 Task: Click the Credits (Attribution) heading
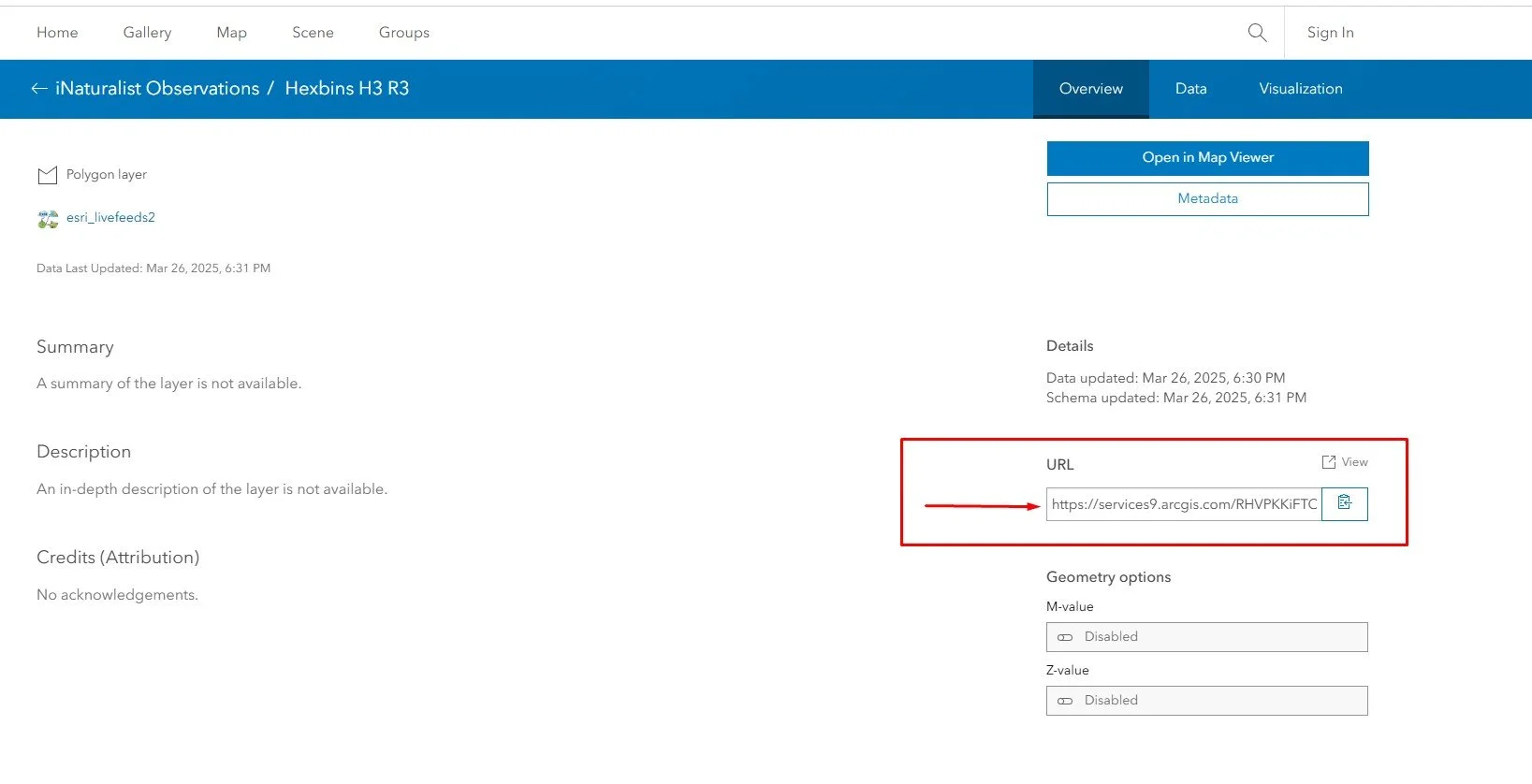(118, 558)
